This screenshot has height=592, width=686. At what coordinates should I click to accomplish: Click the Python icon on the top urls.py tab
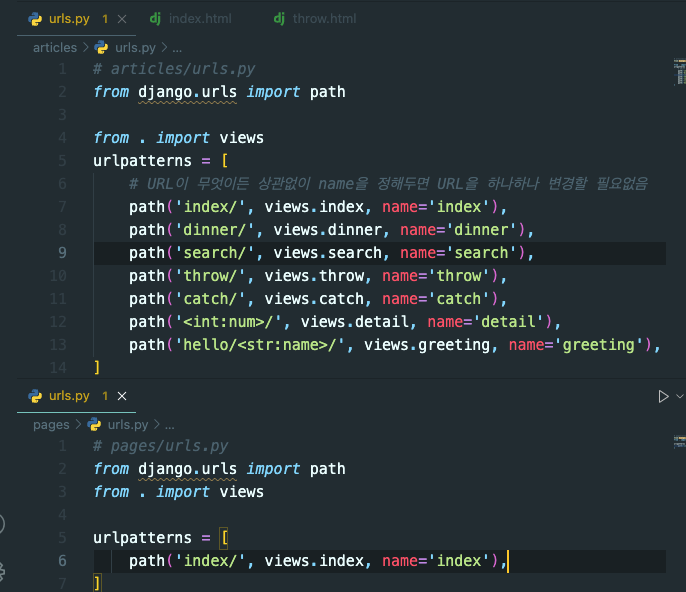tap(35, 19)
